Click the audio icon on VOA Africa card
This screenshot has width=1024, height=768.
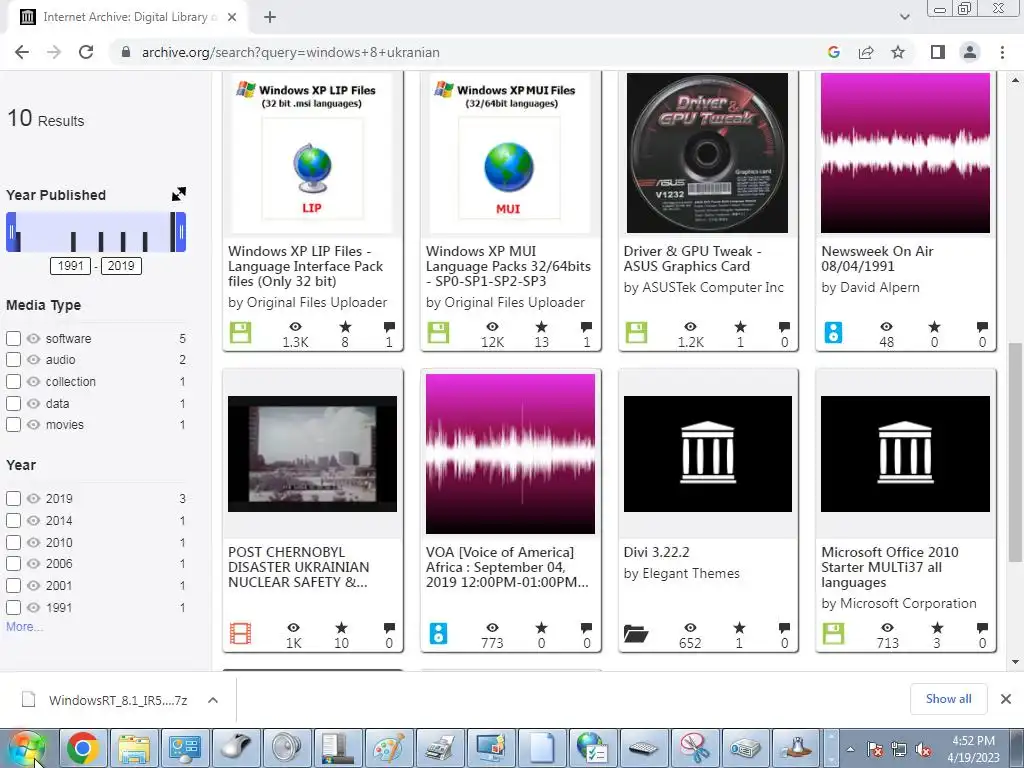click(x=438, y=633)
